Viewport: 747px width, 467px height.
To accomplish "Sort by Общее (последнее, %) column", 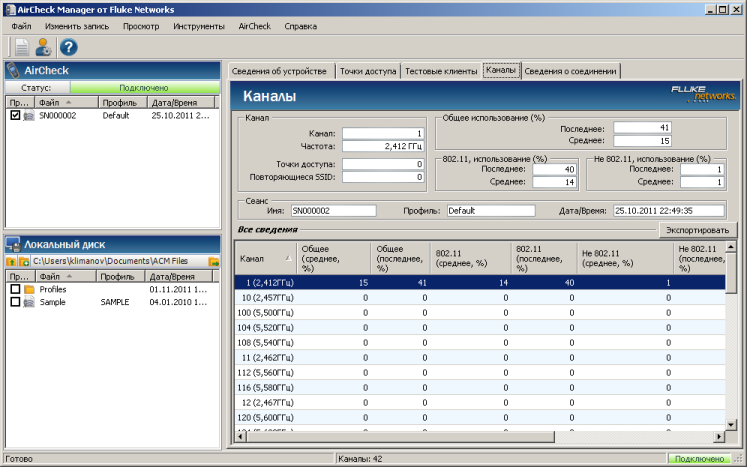I will pyautogui.click(x=401, y=258).
